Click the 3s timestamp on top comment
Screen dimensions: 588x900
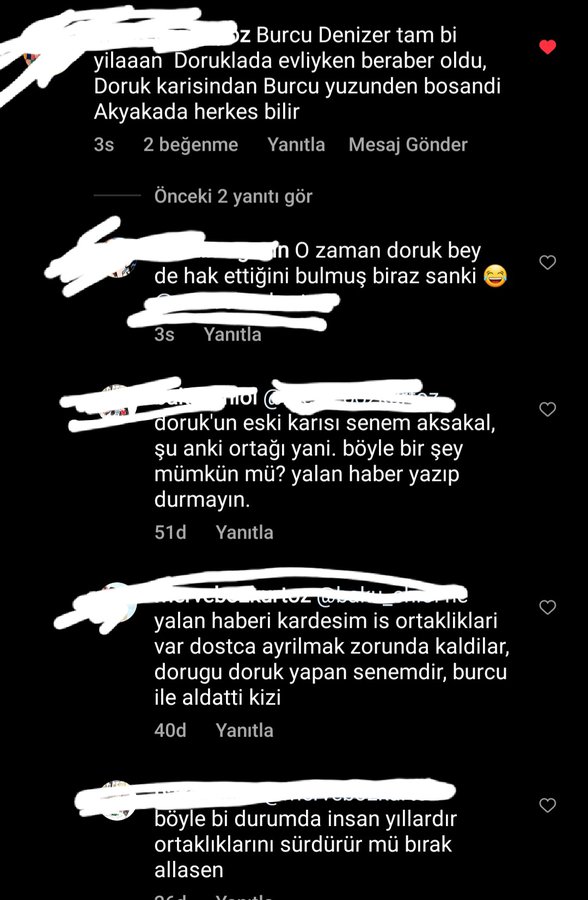(104, 145)
